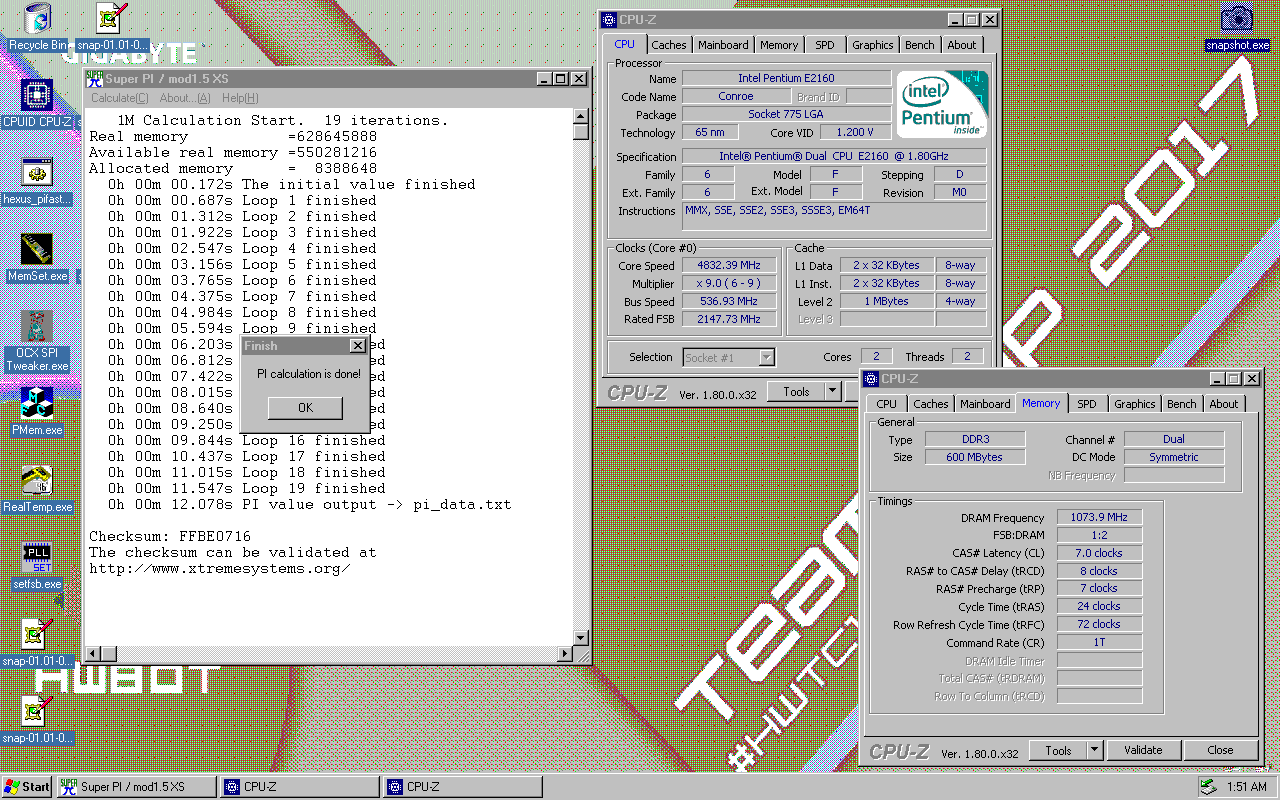This screenshot has width=1280, height=800.
Task: Click the Loop 19 finished line
Action: (247, 489)
